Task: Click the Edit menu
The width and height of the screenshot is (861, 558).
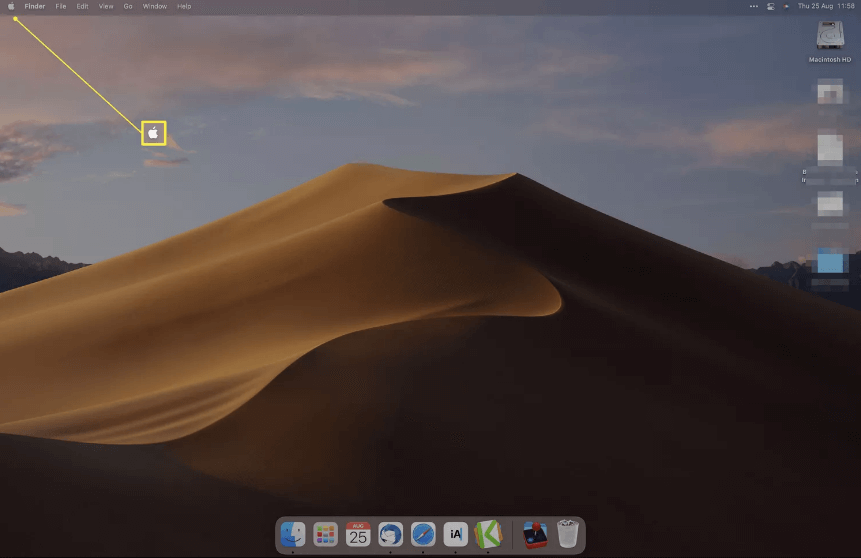Action: click(x=82, y=6)
